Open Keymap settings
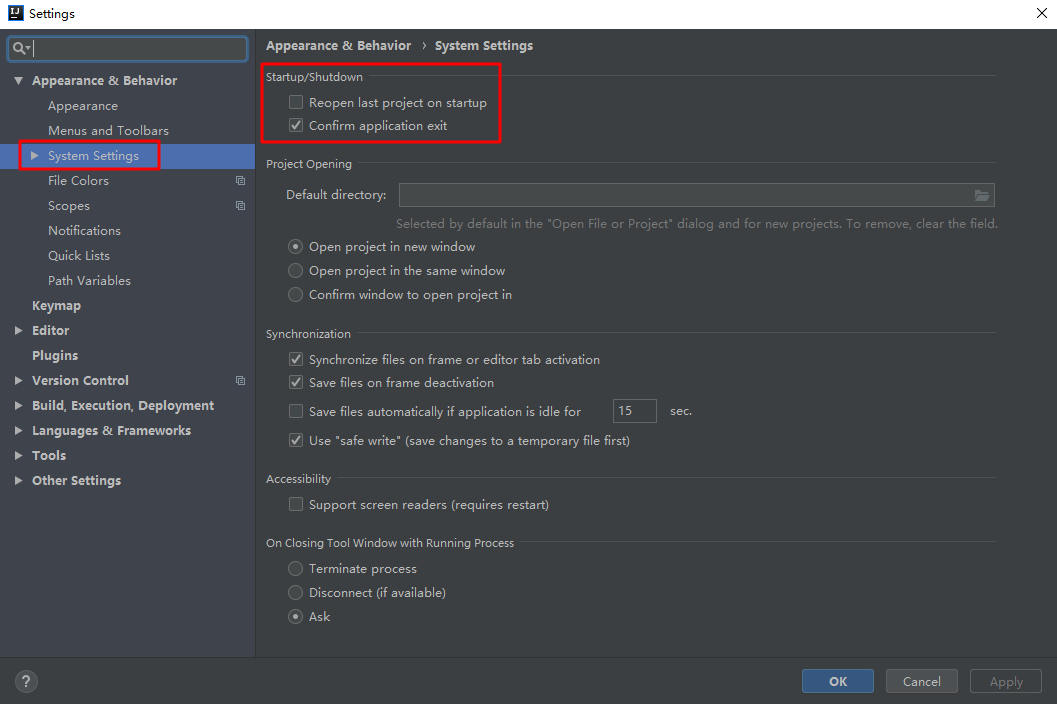 pyautogui.click(x=57, y=305)
